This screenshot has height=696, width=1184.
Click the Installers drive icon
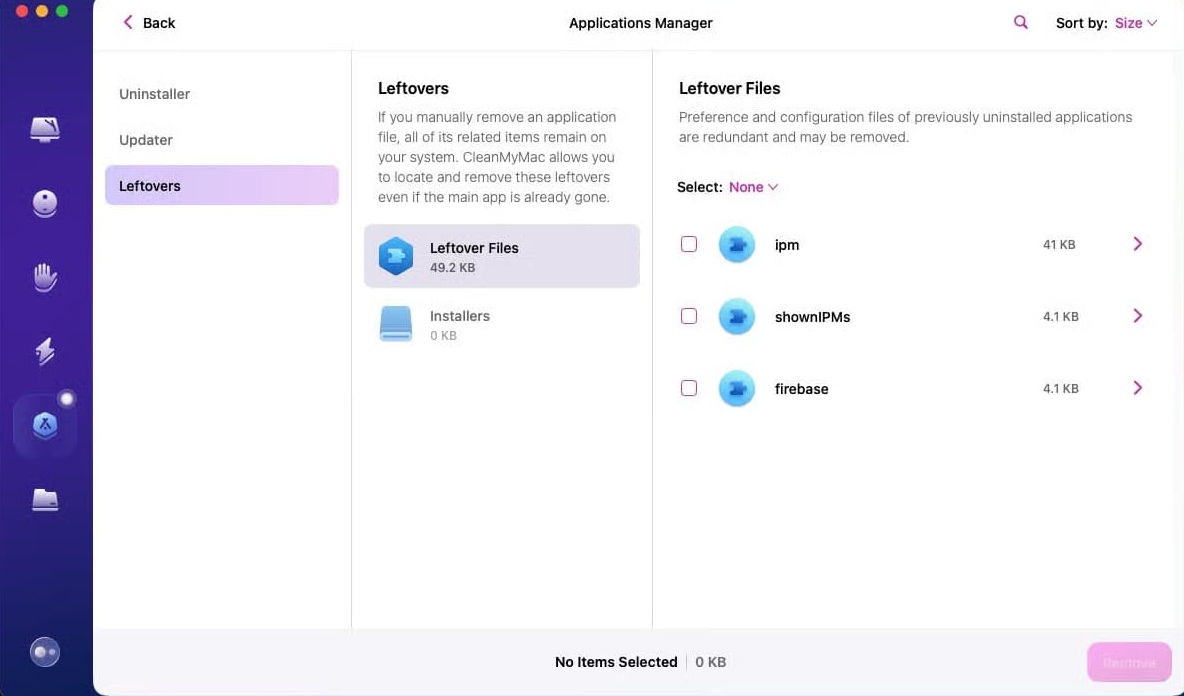[396, 324]
